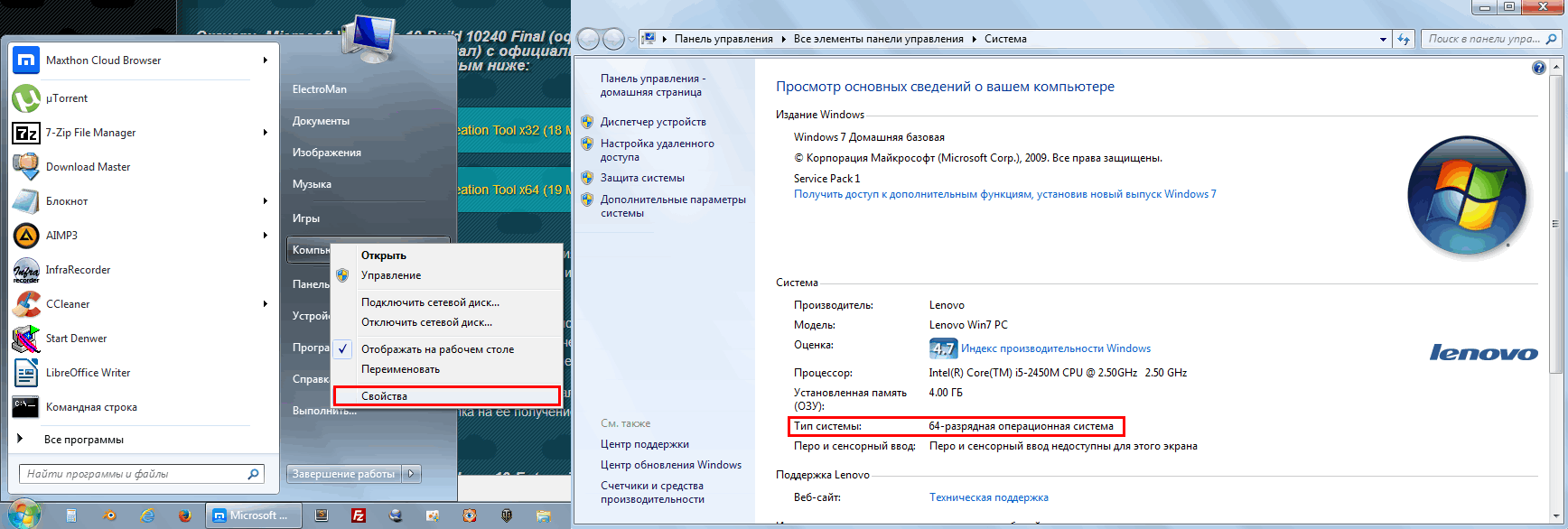Expand the CCleaner submenu arrow
The height and width of the screenshot is (529, 1568).
265,304
